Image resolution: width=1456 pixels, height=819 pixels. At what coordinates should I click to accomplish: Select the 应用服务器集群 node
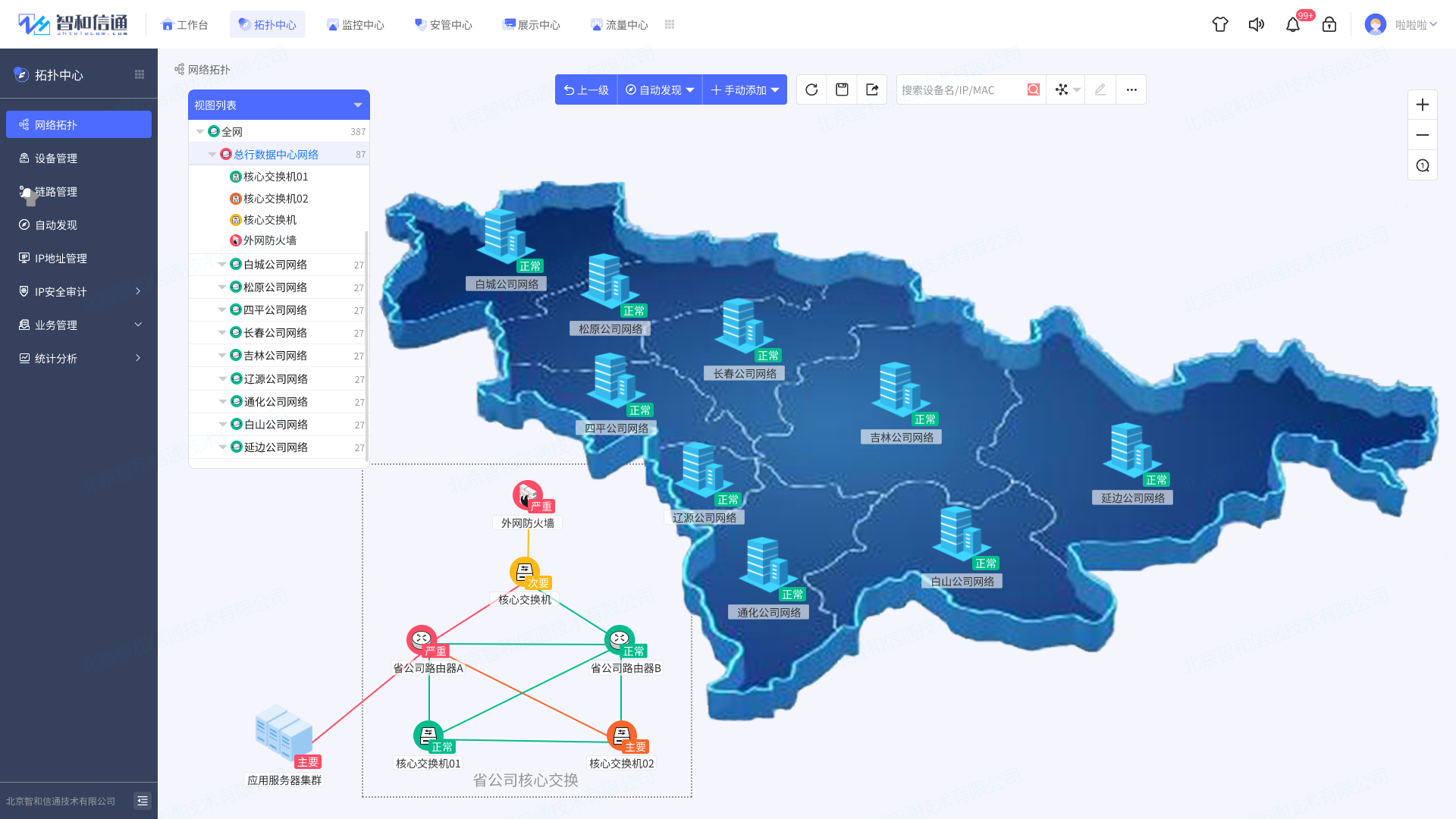(284, 733)
